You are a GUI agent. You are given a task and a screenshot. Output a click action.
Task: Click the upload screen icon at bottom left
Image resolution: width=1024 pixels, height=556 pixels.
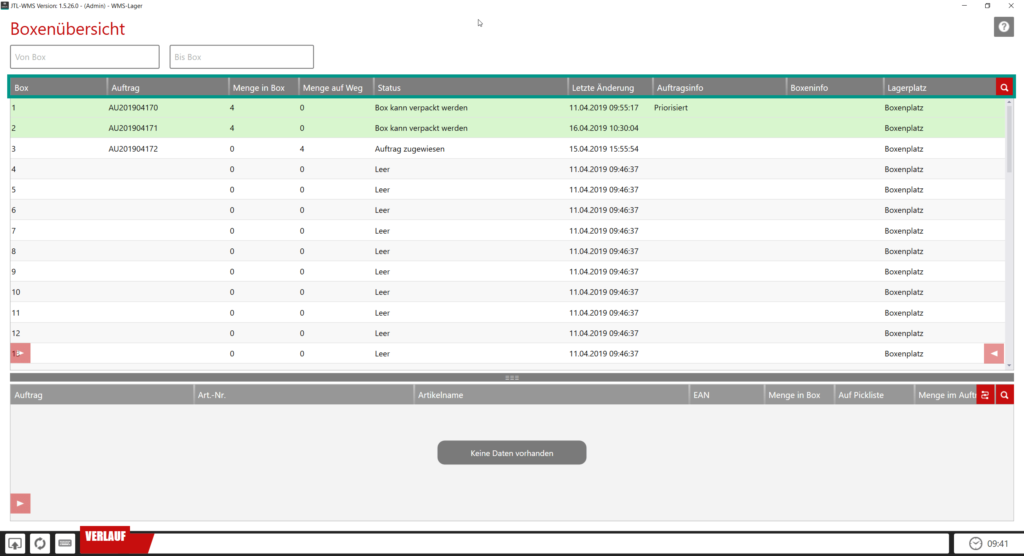16,543
